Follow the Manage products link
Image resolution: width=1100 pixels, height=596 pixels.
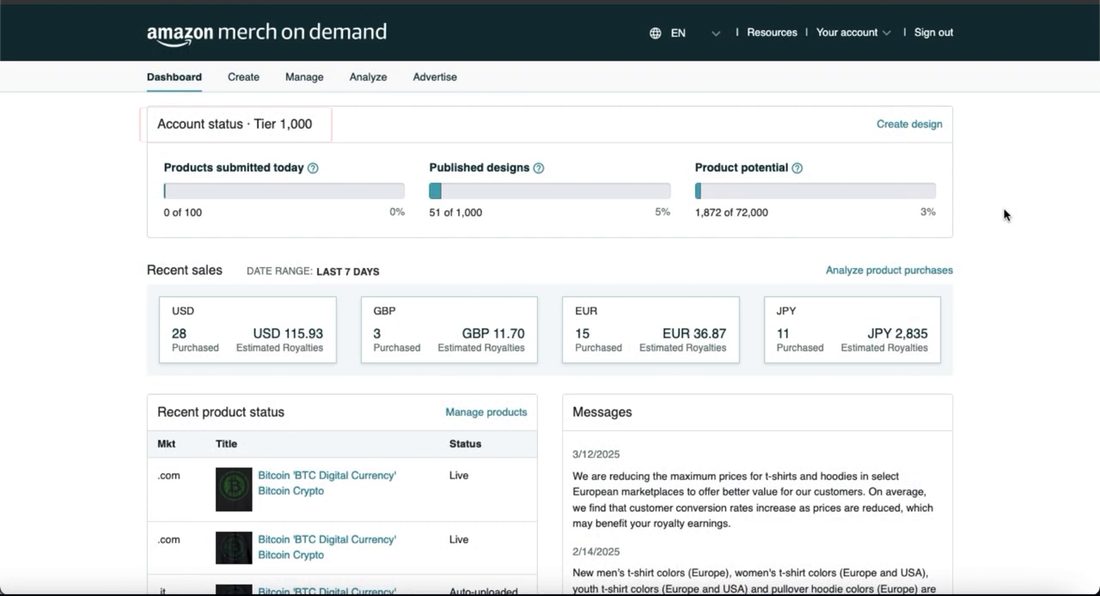486,412
